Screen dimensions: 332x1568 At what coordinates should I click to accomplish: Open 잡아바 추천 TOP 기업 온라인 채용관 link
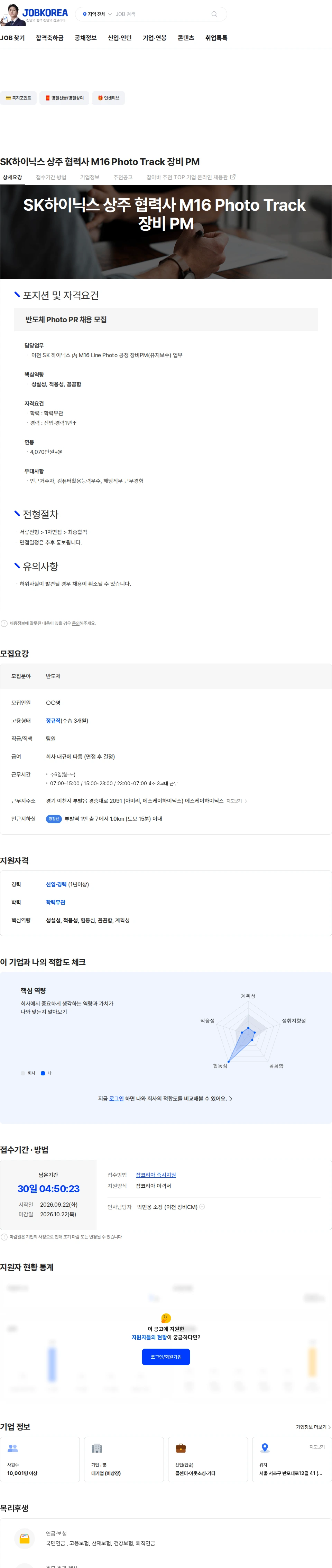pos(191,177)
